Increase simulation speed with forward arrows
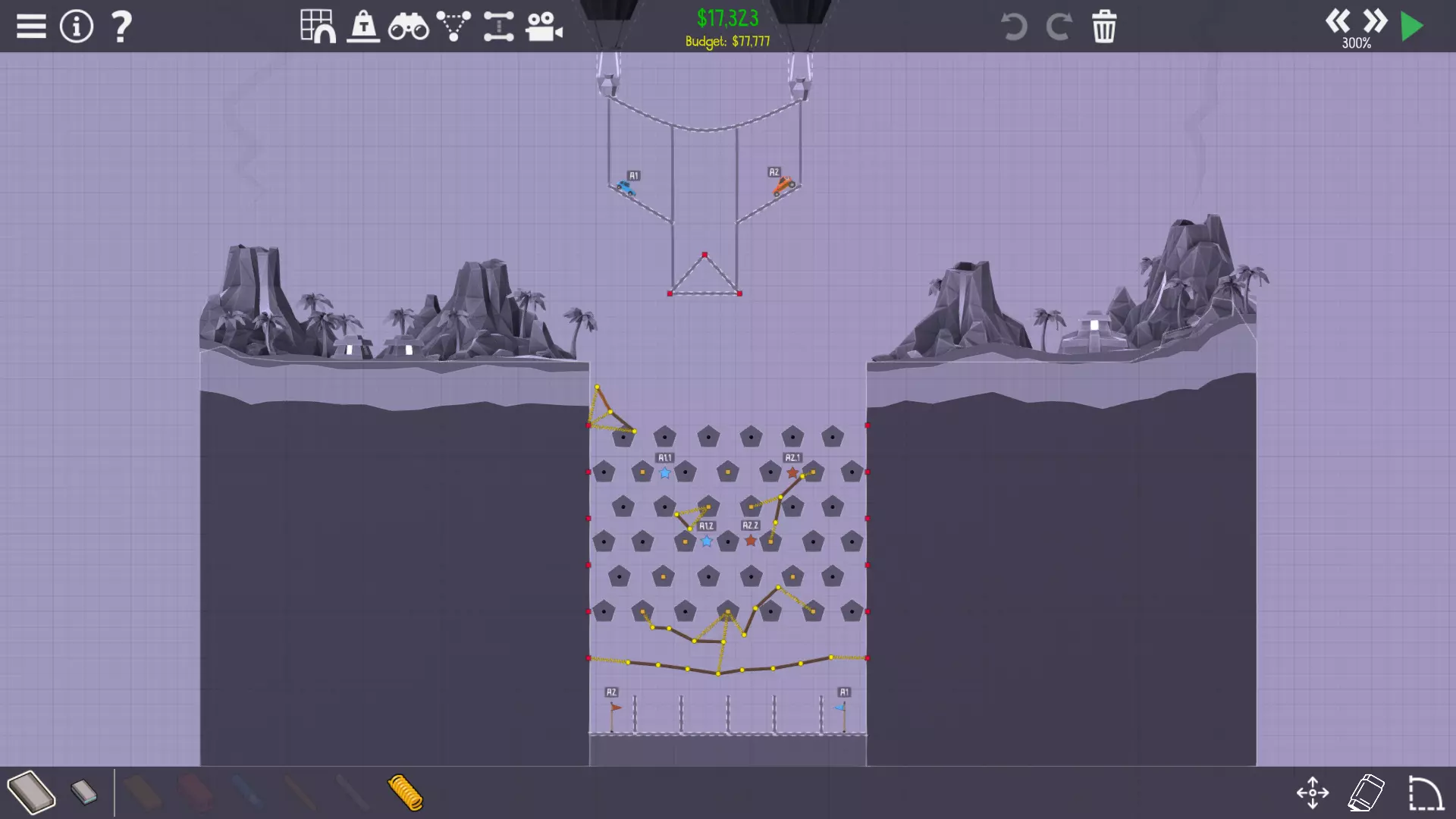Viewport: 1456px width, 819px height. pyautogui.click(x=1375, y=20)
